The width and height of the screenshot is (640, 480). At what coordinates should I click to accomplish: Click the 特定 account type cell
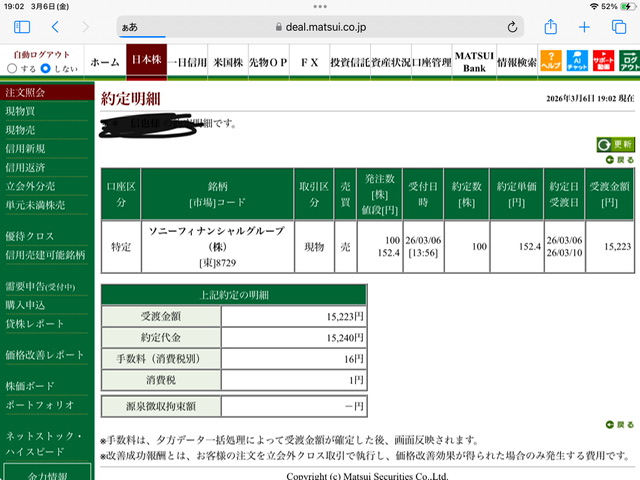click(x=121, y=247)
